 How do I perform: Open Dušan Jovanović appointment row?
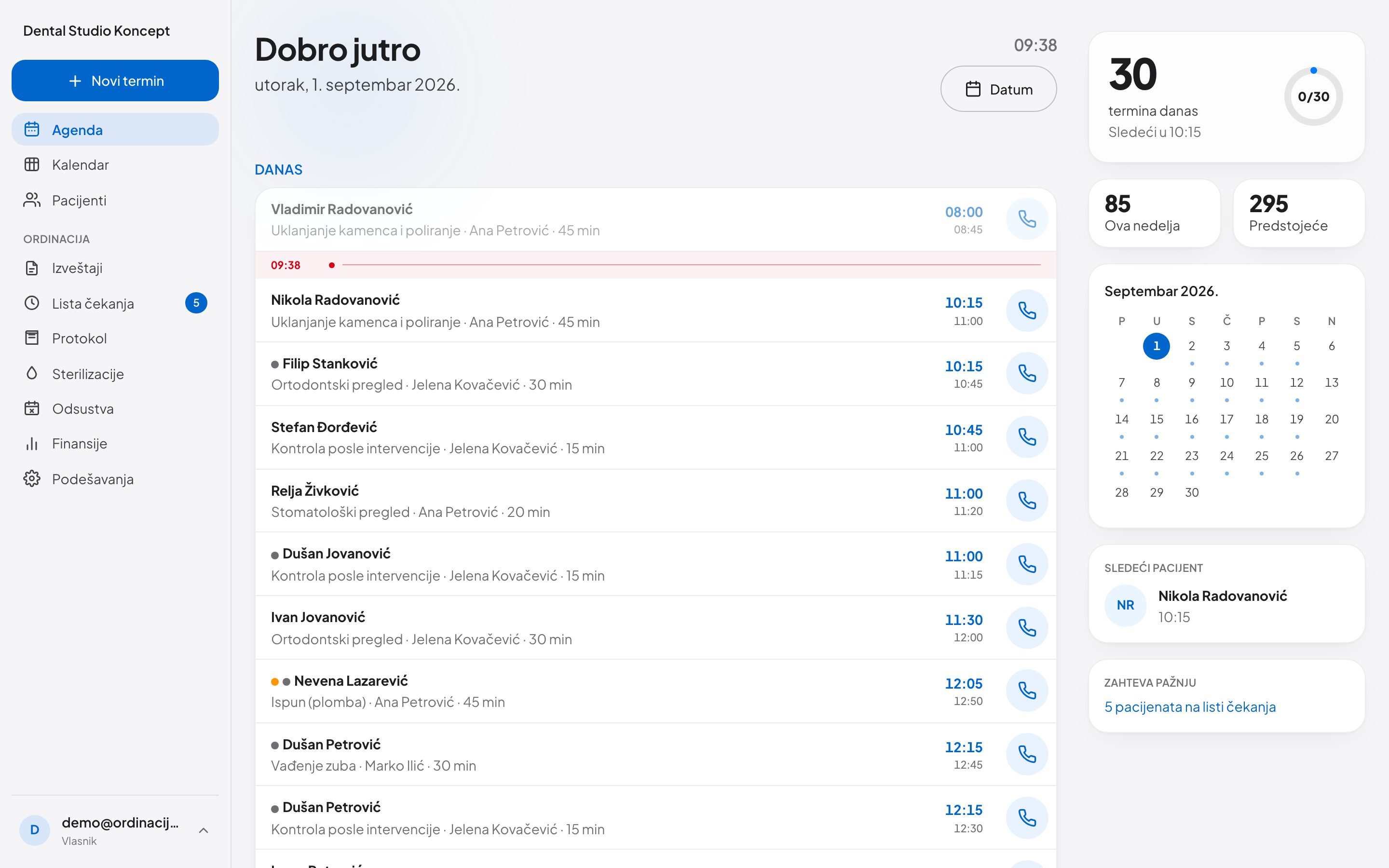(x=655, y=564)
